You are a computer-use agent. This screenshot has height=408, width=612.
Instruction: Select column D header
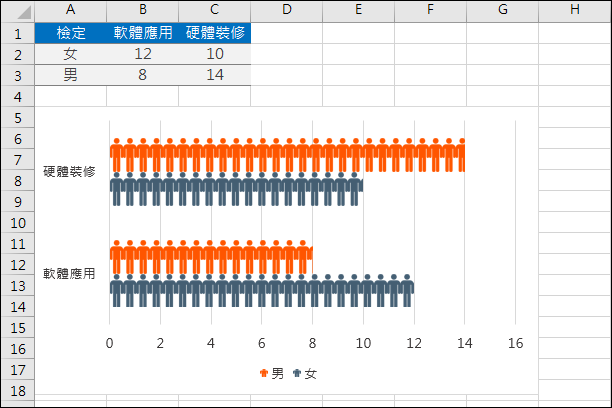point(286,11)
